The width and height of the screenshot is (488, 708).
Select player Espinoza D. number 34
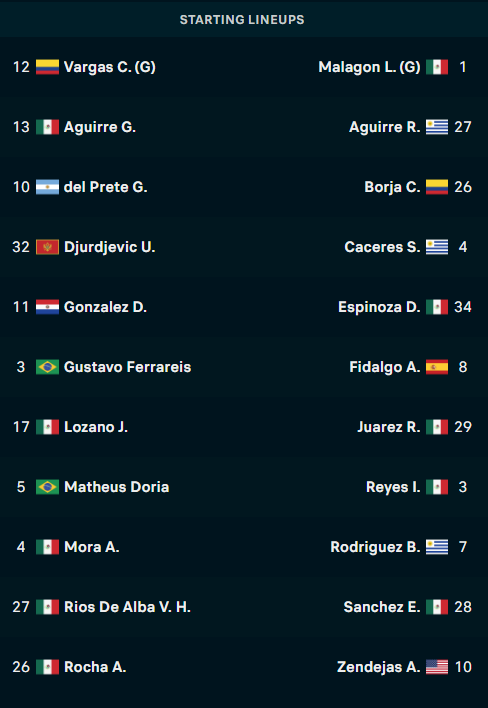(x=379, y=307)
